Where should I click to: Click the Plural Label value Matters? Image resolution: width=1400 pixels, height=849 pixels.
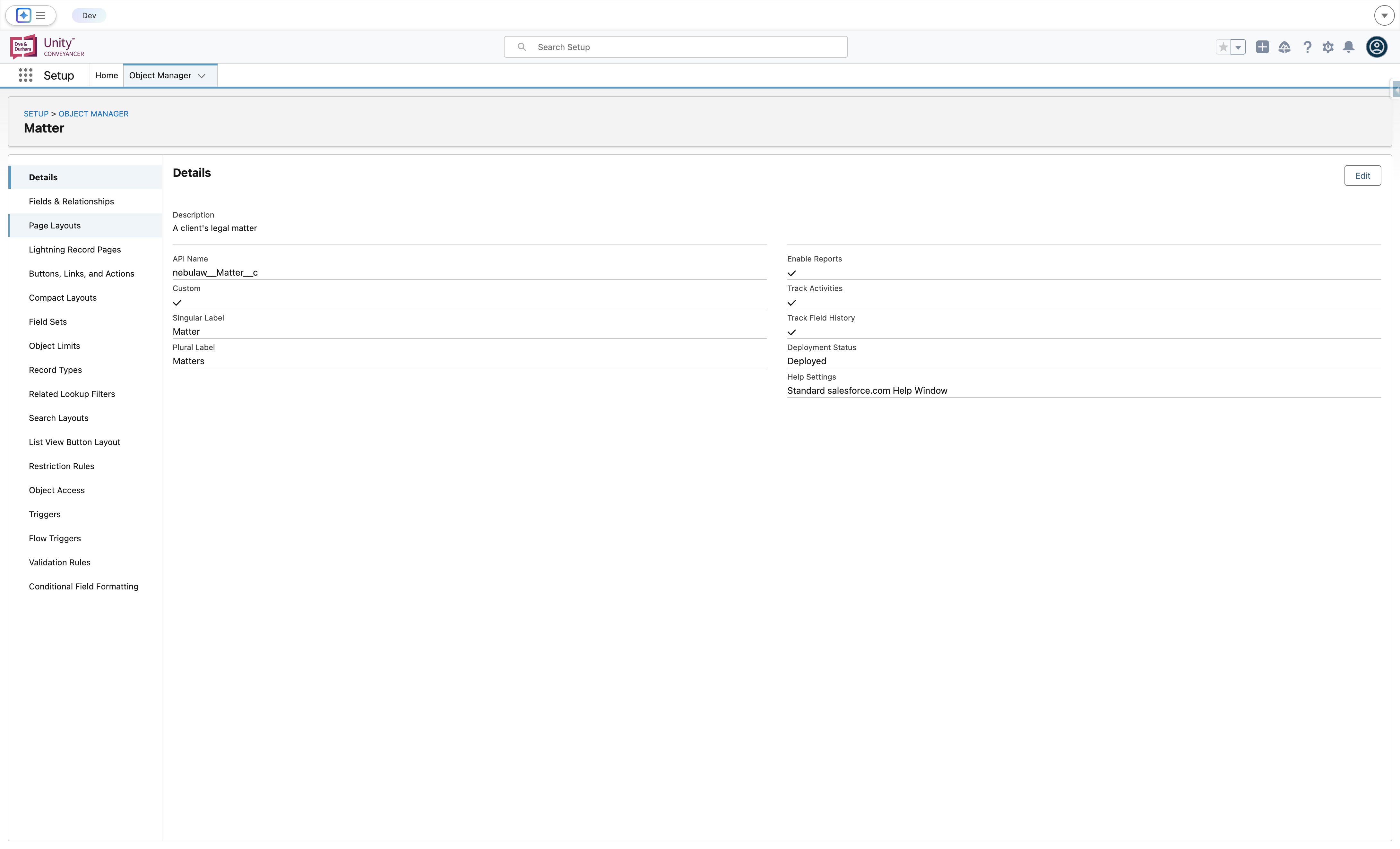pyautogui.click(x=189, y=361)
